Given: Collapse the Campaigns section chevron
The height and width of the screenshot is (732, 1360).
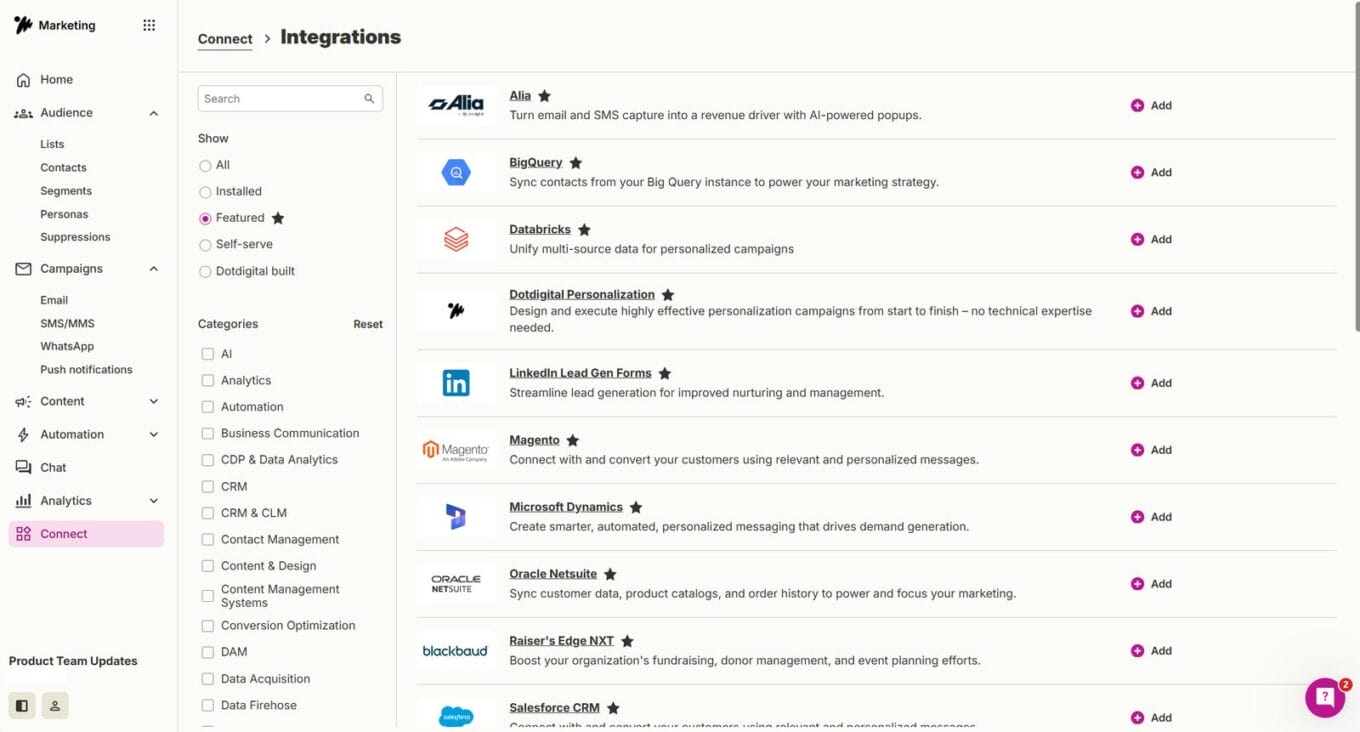Looking at the screenshot, I should point(154,269).
